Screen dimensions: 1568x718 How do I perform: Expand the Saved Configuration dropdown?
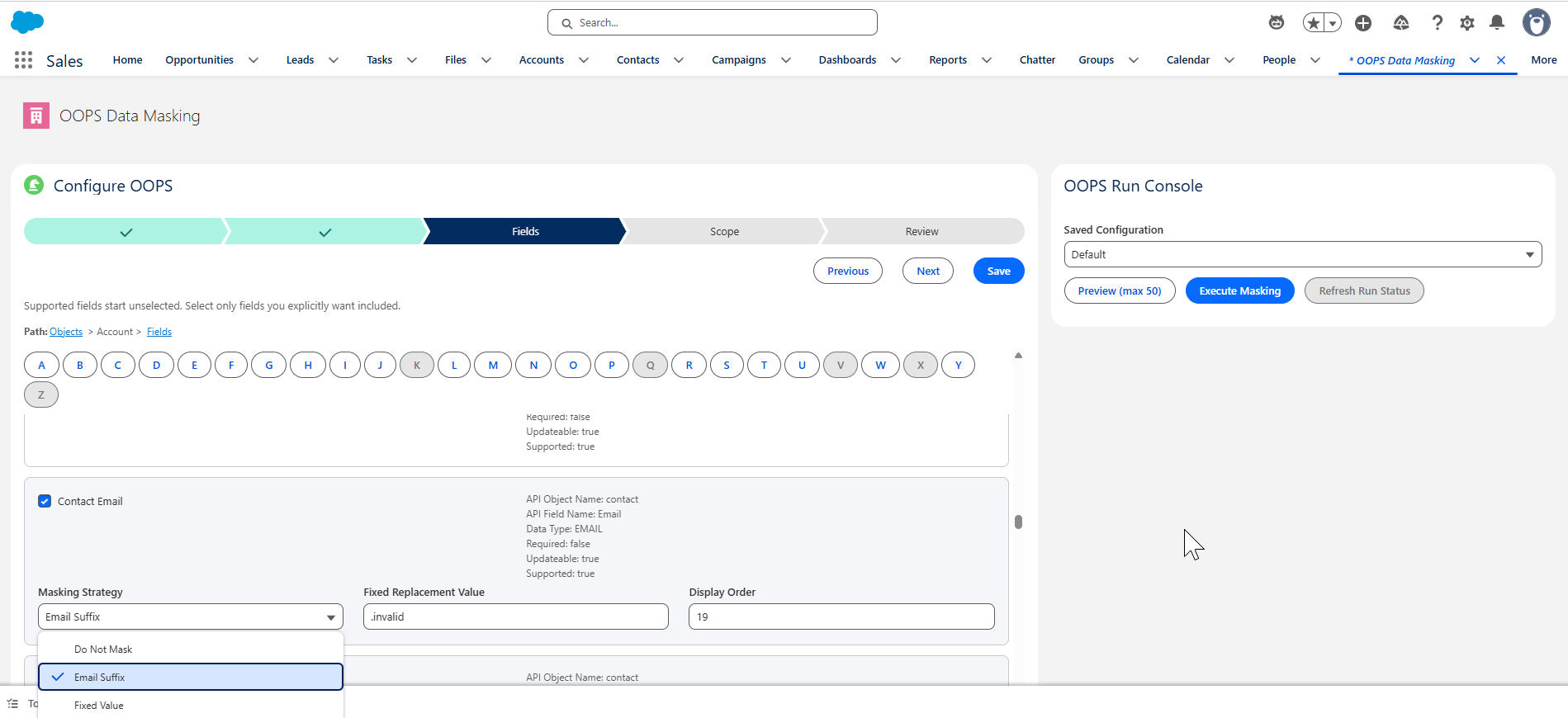1302,254
